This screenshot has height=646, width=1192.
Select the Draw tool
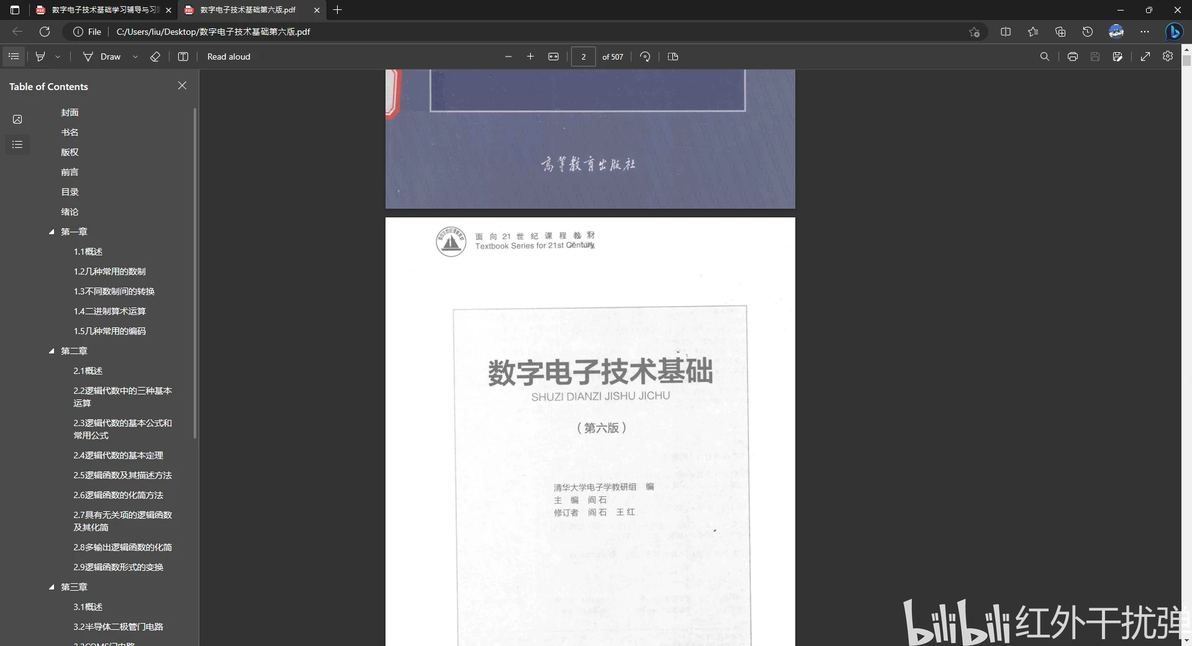[x=103, y=56]
